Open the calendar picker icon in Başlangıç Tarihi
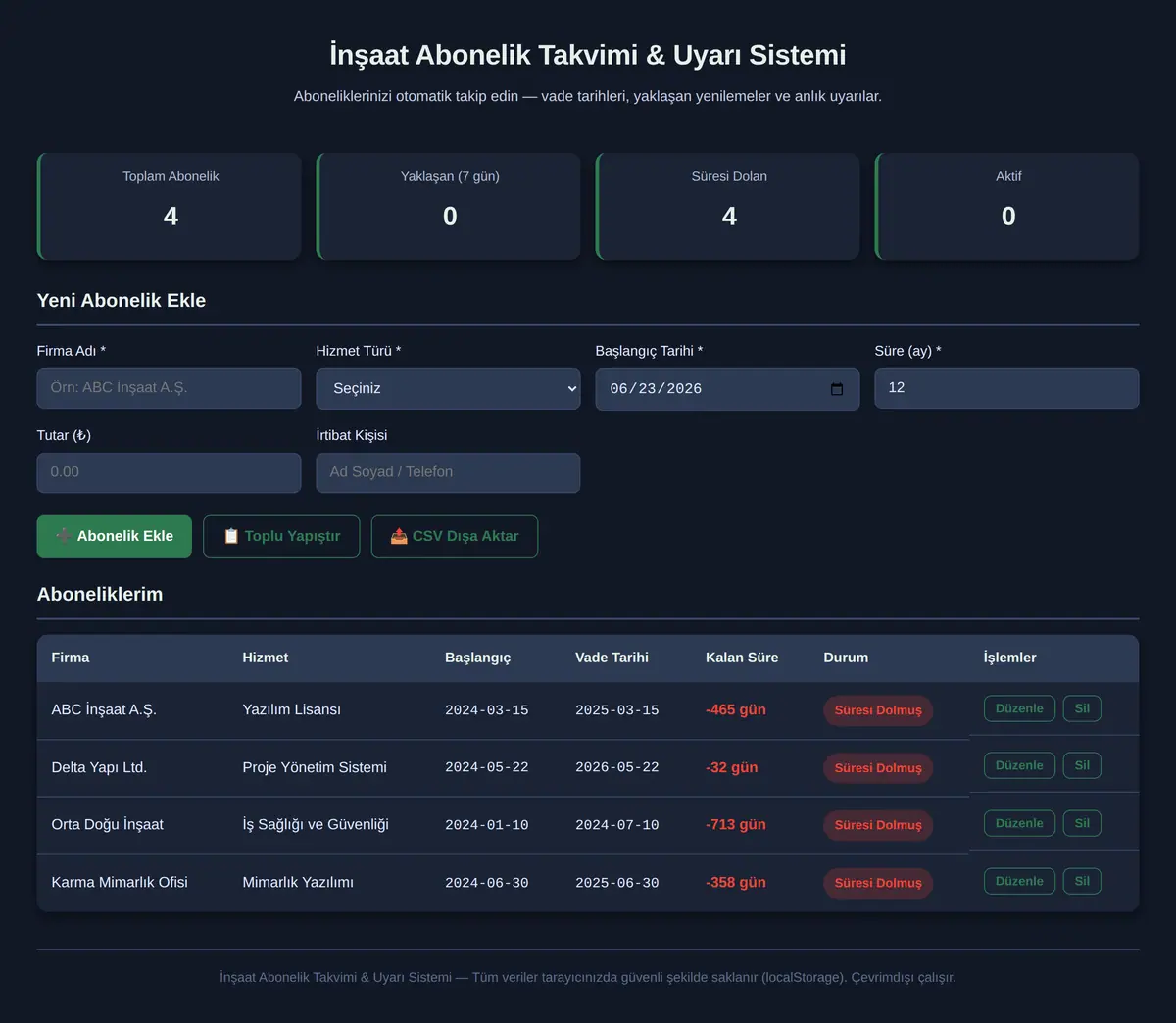Viewport: 1176px width, 1023px height. [x=837, y=389]
